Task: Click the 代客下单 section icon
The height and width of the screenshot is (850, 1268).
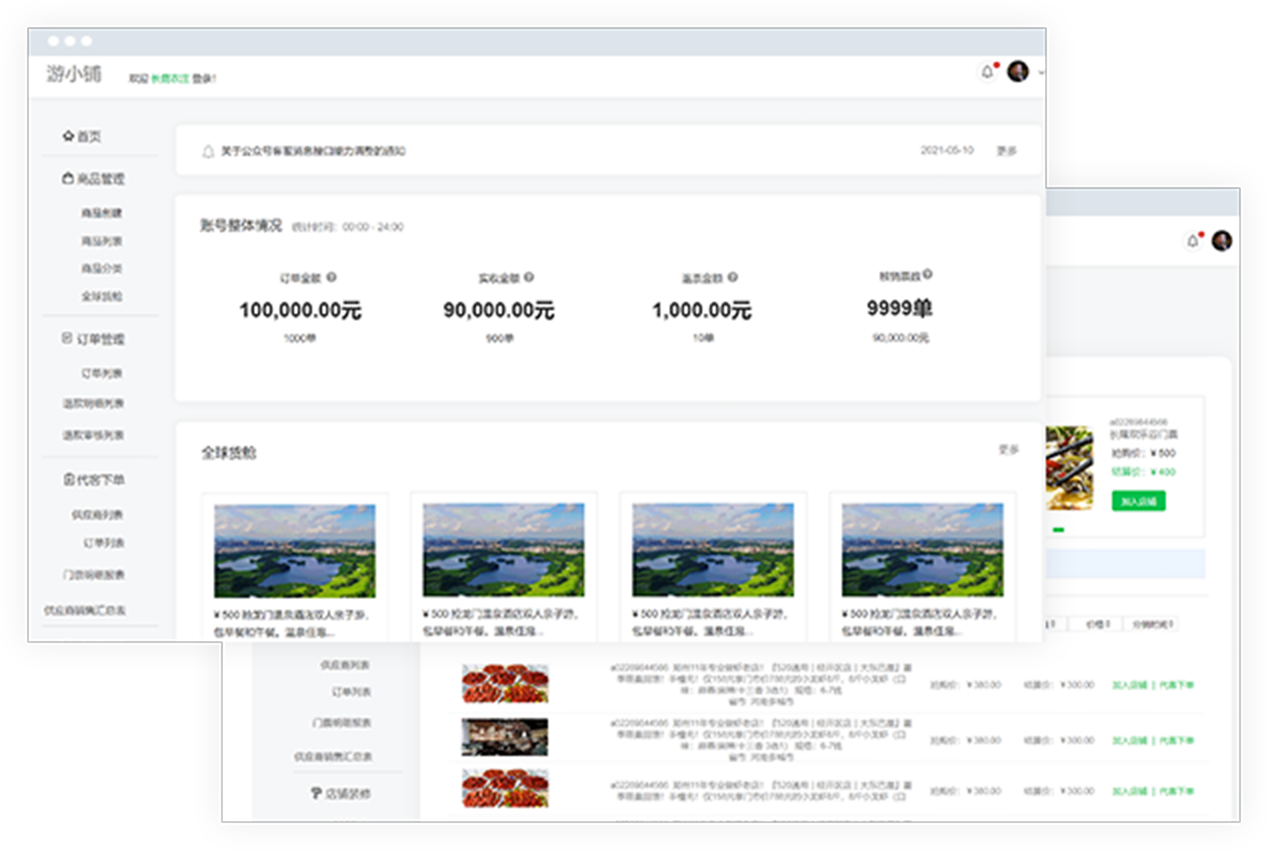Action: [x=68, y=480]
